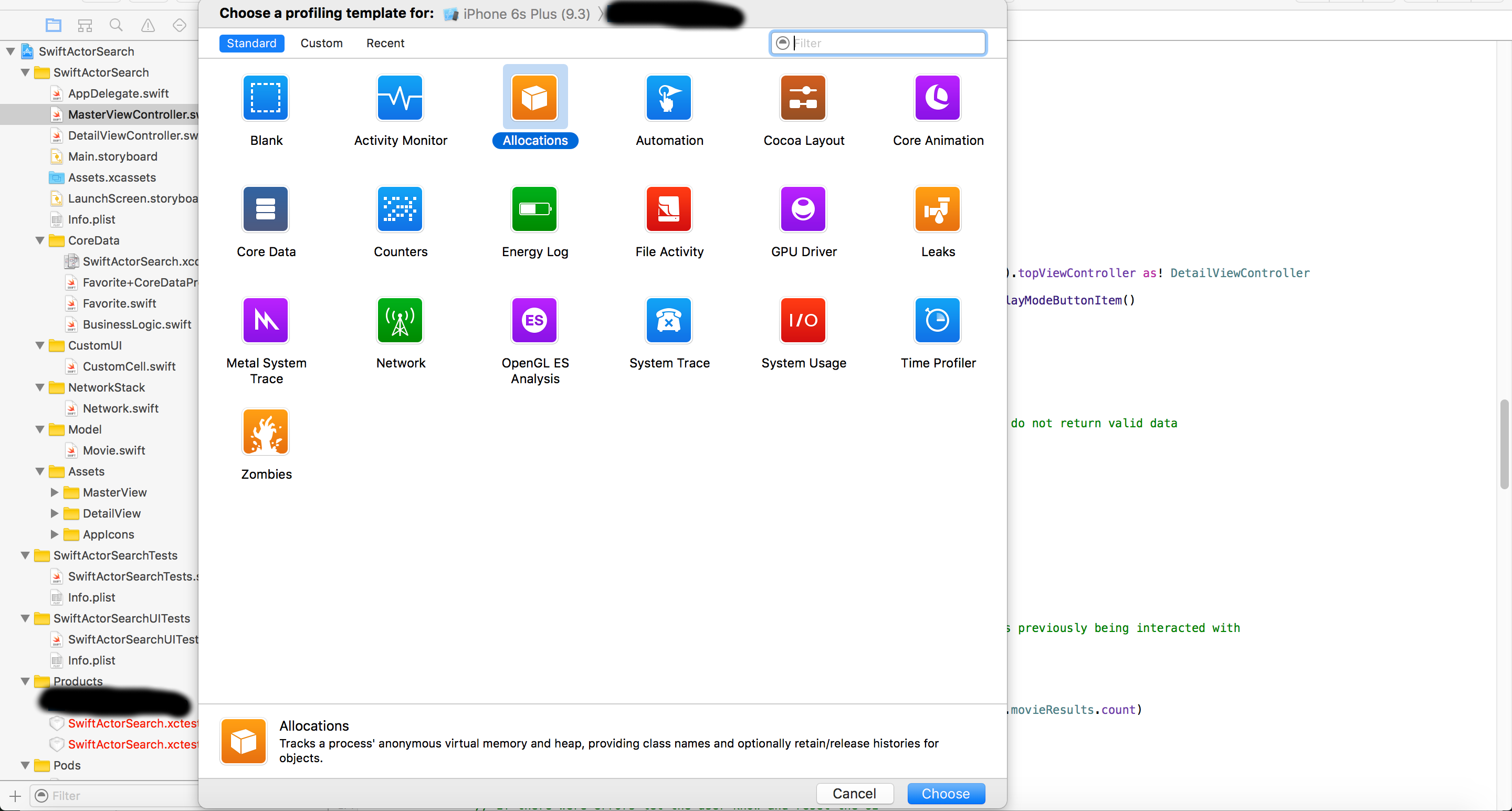The image size is (1512, 811).
Task: Switch to the Standard tab
Action: 251,42
